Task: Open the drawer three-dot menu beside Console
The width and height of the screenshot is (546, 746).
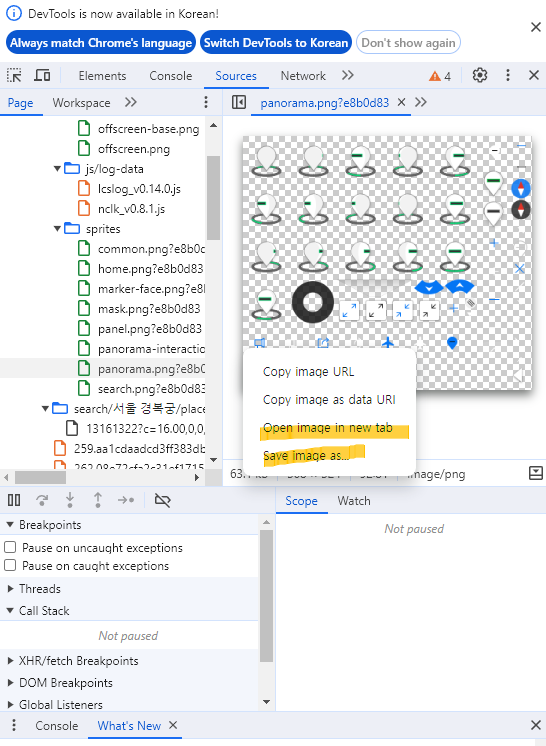Action: coord(14,725)
